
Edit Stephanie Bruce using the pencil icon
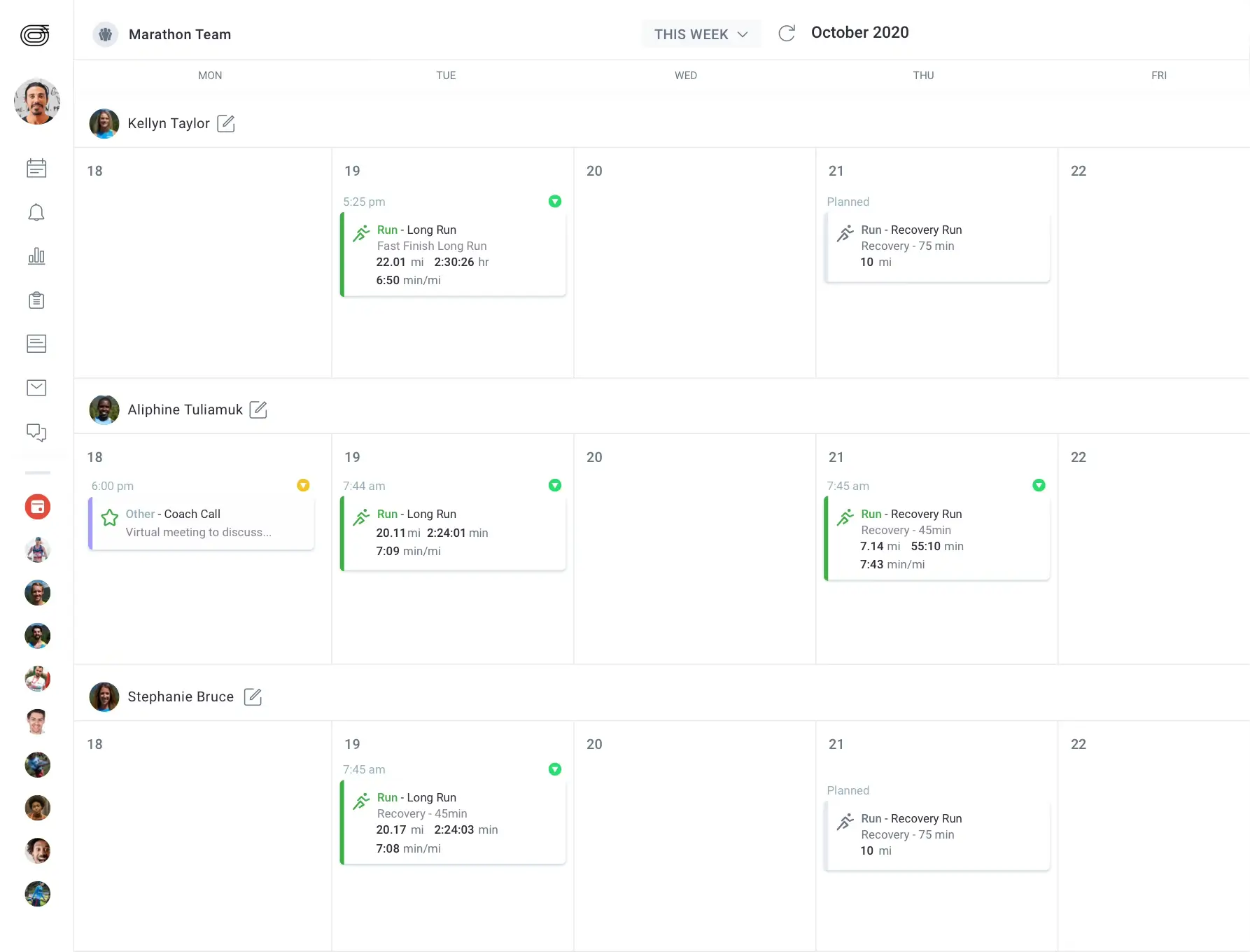click(253, 696)
